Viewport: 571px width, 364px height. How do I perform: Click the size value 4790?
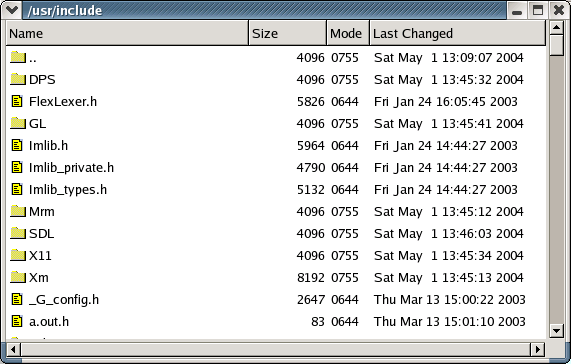[311, 167]
